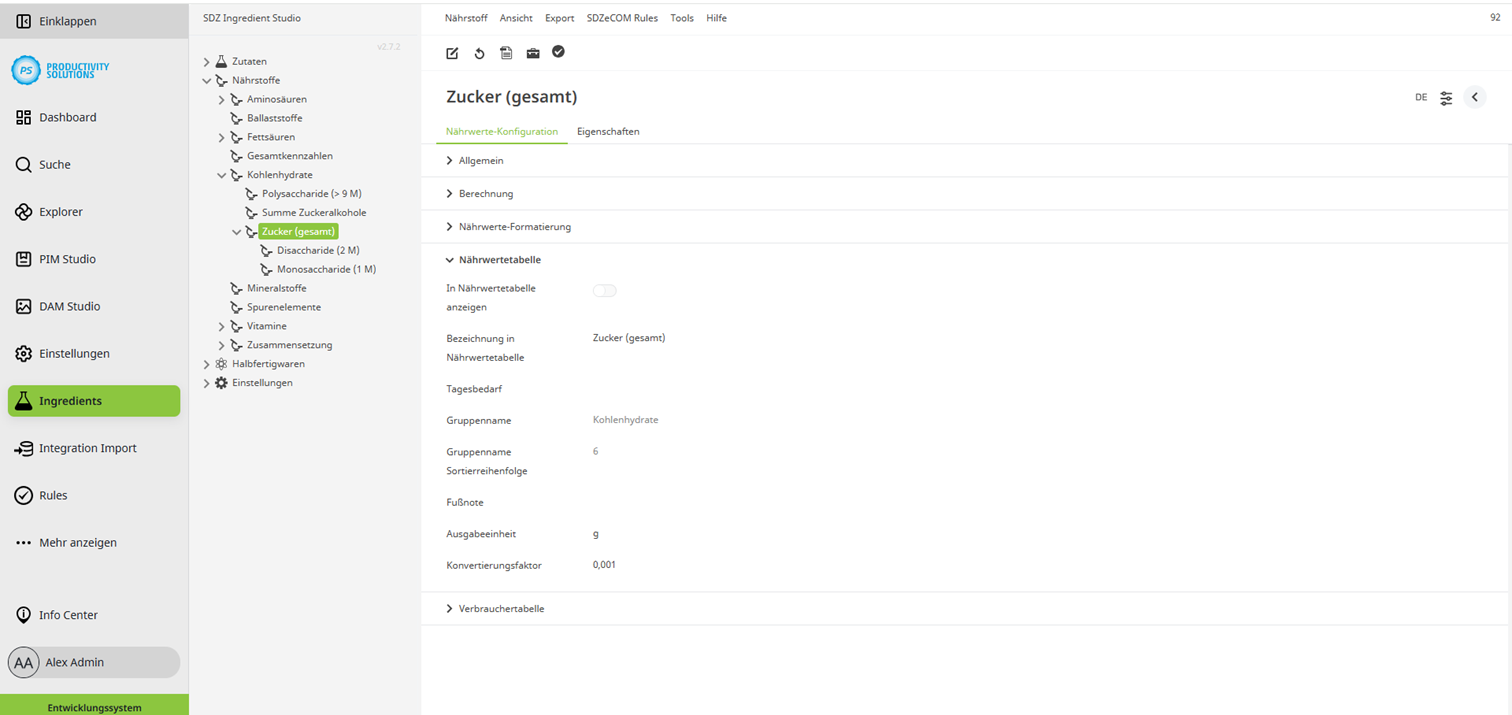
Task: Toggle 'In Nährwertetabelle anzeigen' switch
Action: click(x=604, y=290)
